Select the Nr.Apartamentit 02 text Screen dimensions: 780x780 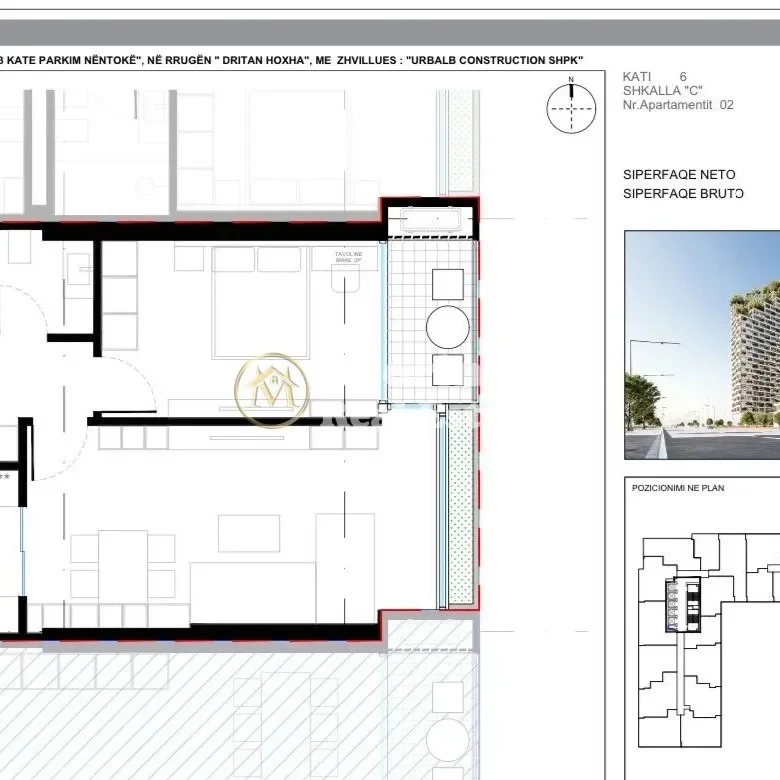tap(677, 105)
